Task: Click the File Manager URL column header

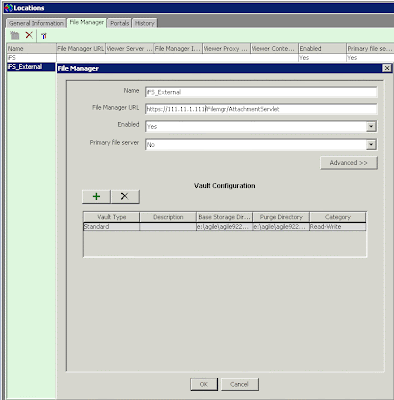Action: (x=81, y=48)
